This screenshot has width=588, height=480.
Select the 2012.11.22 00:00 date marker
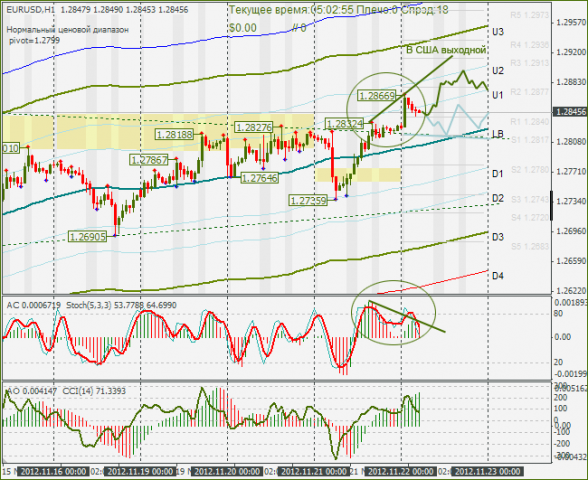pyautogui.click(x=400, y=471)
